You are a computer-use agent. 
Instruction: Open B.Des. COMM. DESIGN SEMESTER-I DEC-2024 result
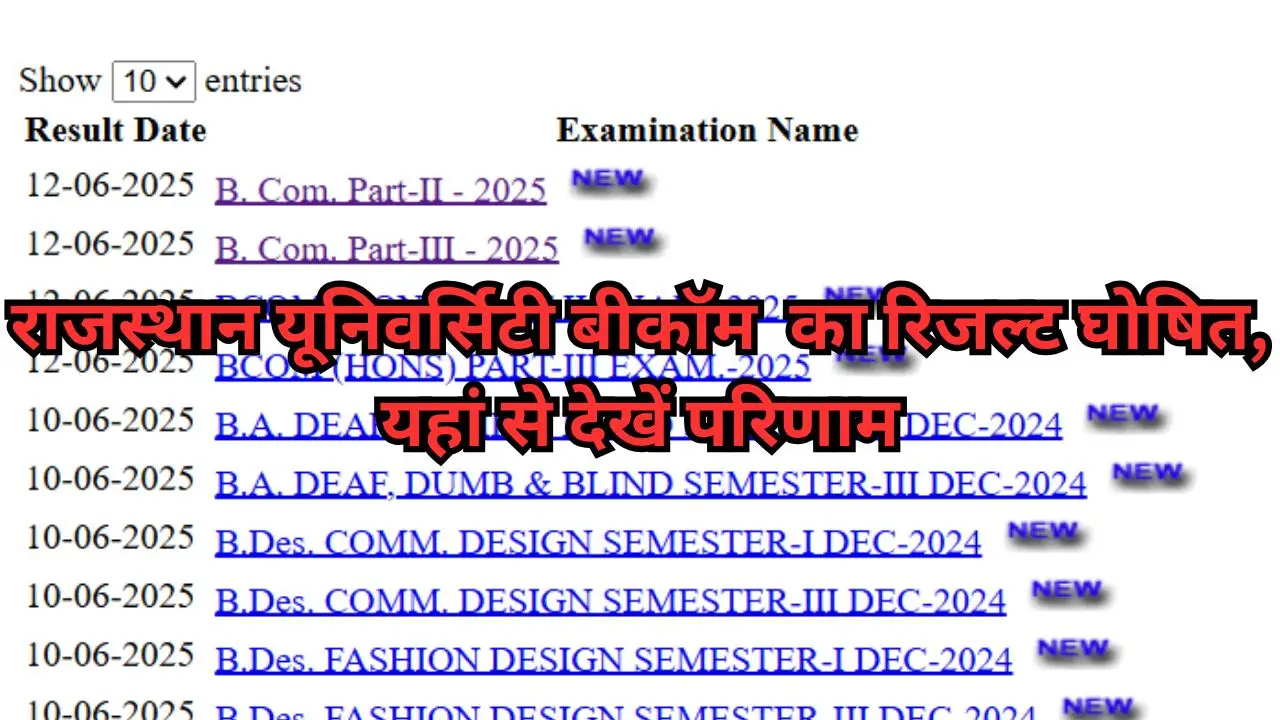(x=598, y=541)
